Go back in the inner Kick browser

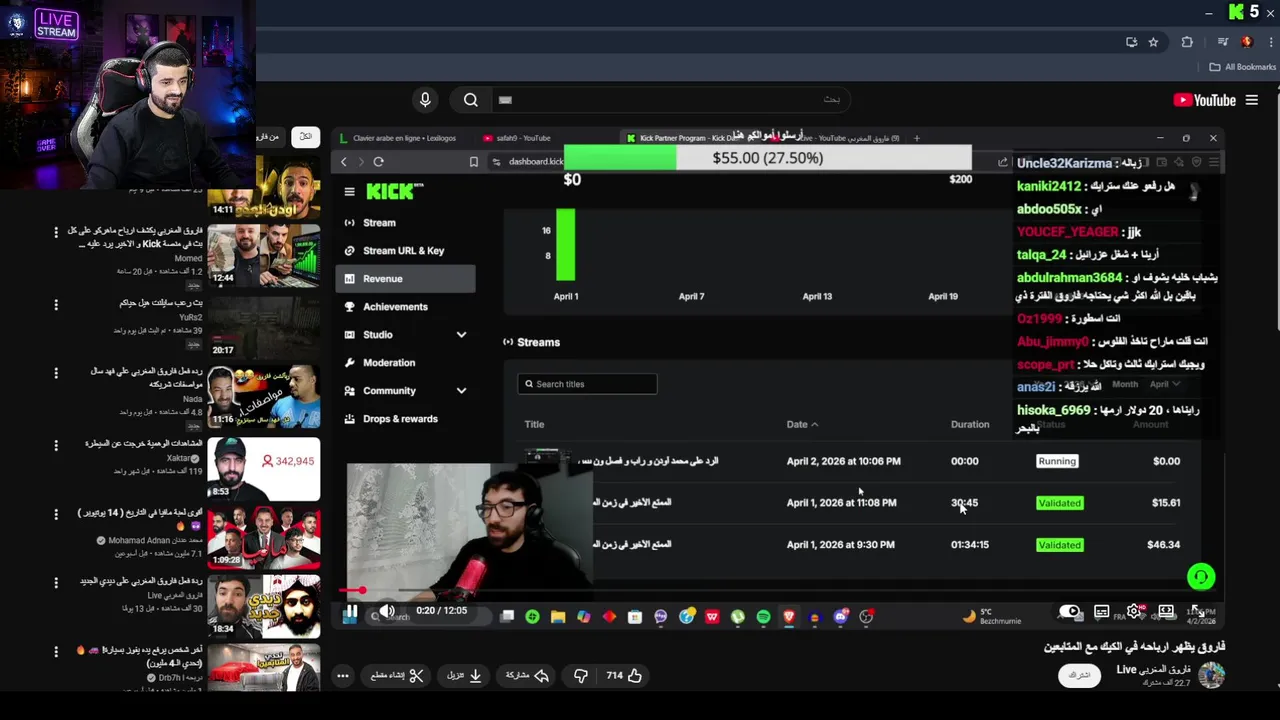click(x=343, y=162)
